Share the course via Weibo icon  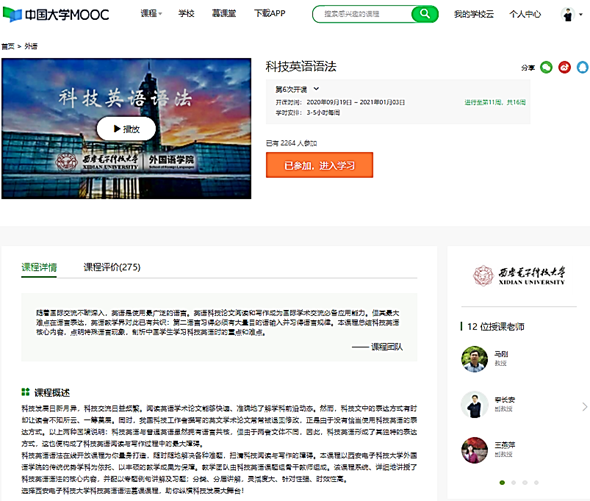click(x=564, y=67)
